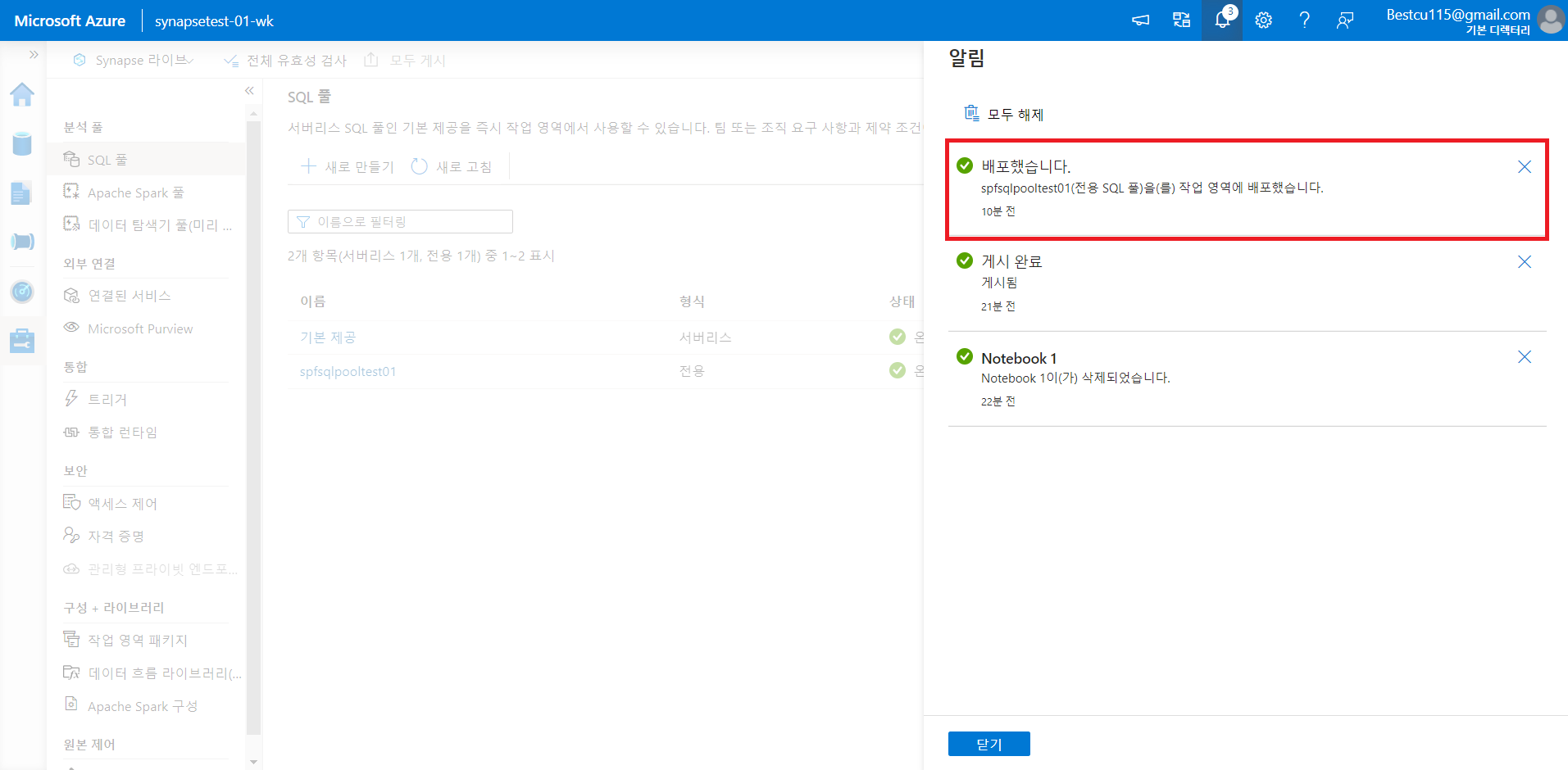Click the side menu scroll up arrow

pyautogui.click(x=253, y=113)
